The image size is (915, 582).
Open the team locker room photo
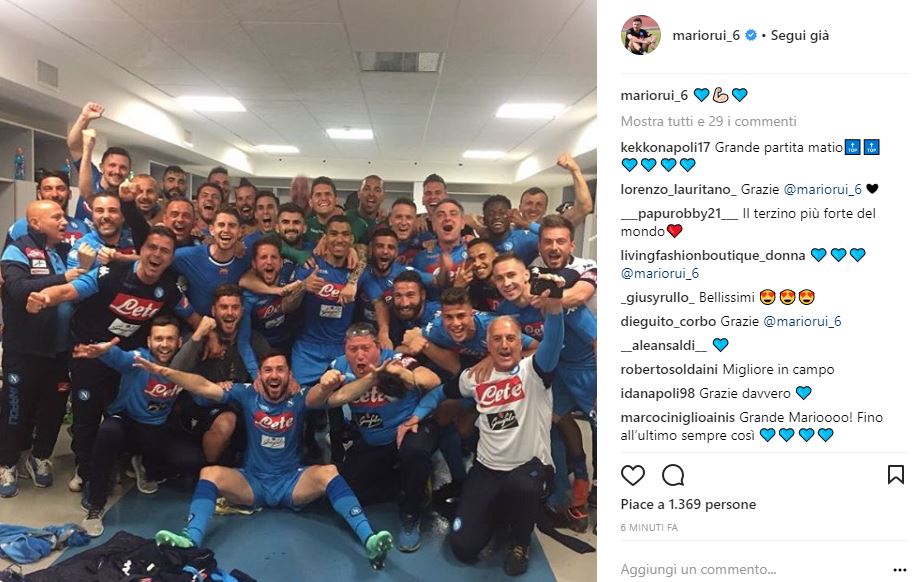point(298,291)
